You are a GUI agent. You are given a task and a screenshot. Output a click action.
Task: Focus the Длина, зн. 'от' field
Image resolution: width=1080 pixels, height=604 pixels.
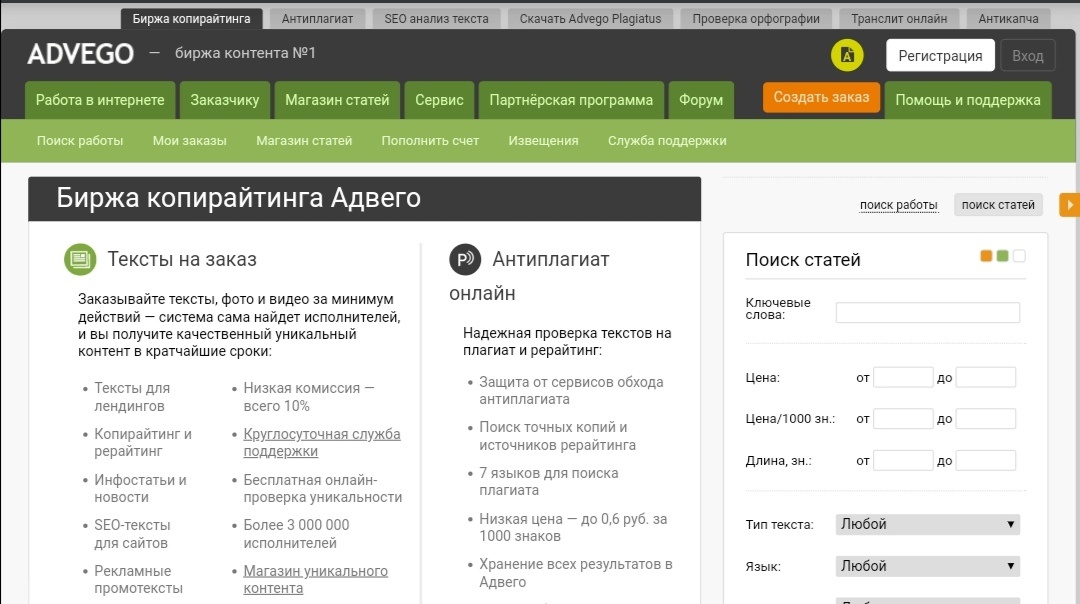(x=903, y=460)
